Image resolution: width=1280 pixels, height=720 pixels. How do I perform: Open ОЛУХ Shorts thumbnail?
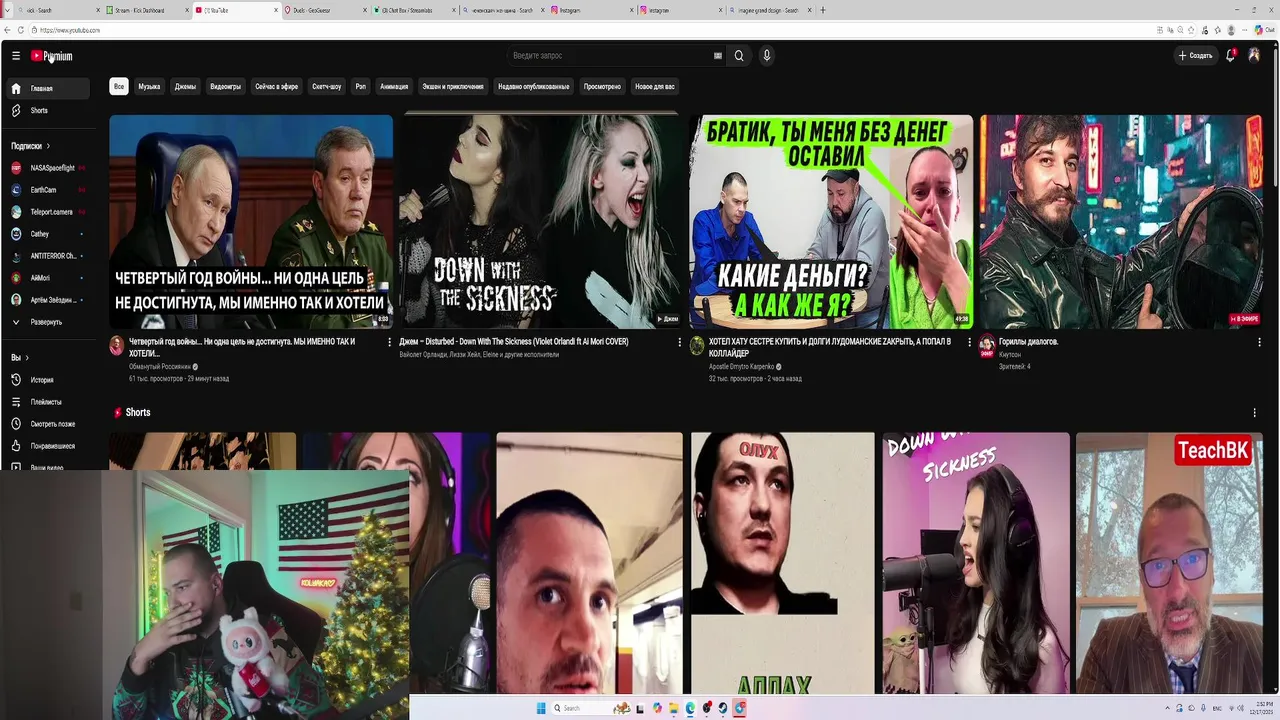(x=783, y=562)
